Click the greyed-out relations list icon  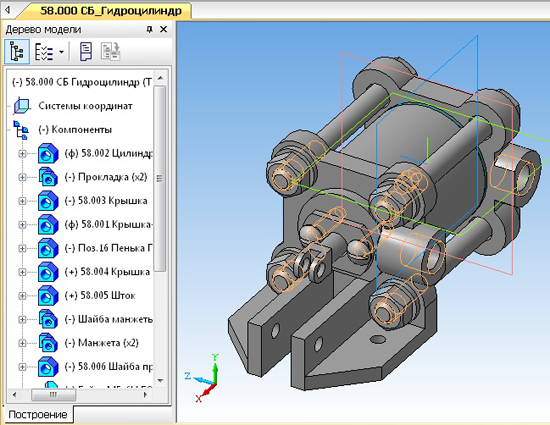[x=111, y=52]
